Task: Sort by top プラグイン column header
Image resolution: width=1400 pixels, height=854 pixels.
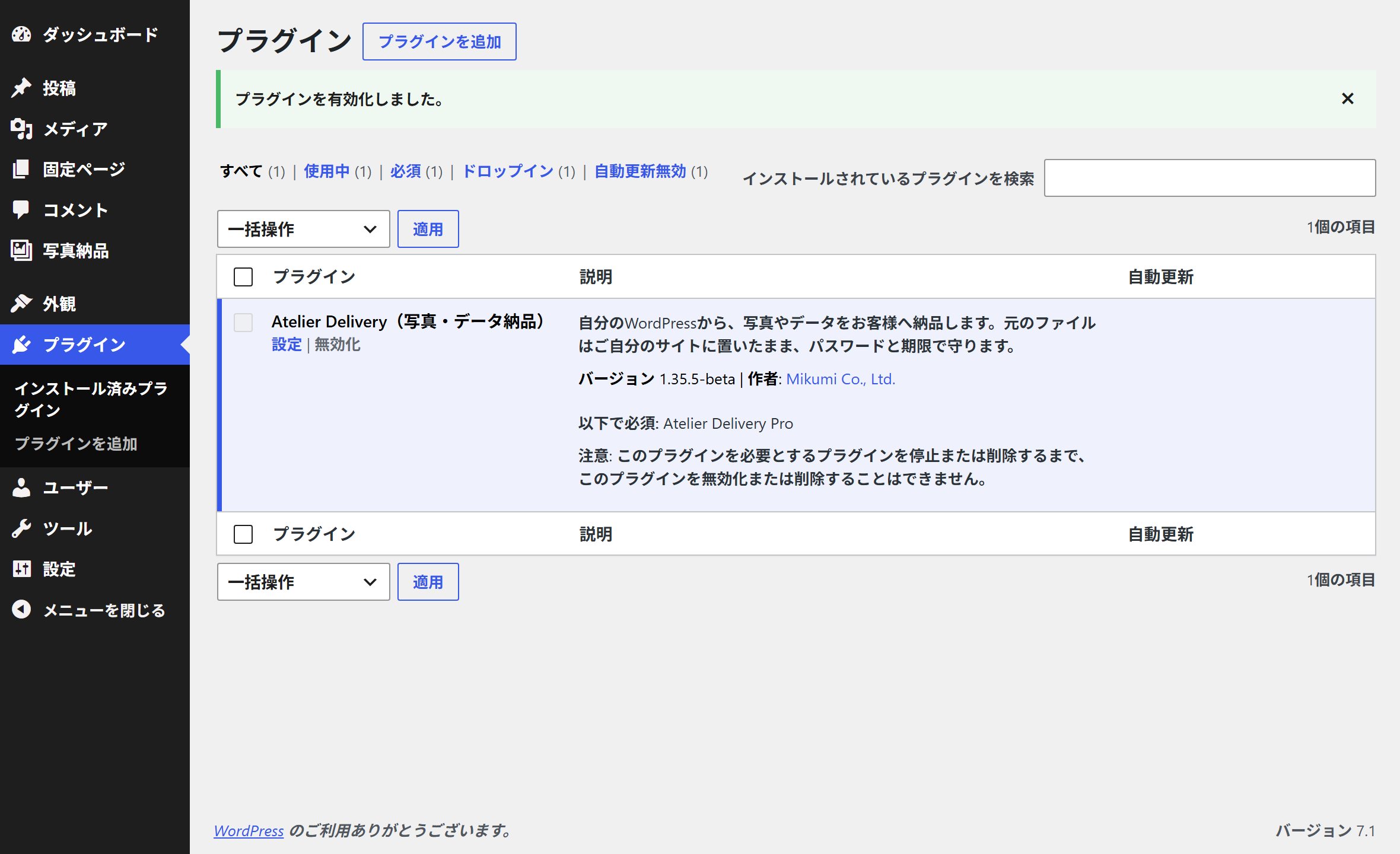Action: (x=314, y=277)
